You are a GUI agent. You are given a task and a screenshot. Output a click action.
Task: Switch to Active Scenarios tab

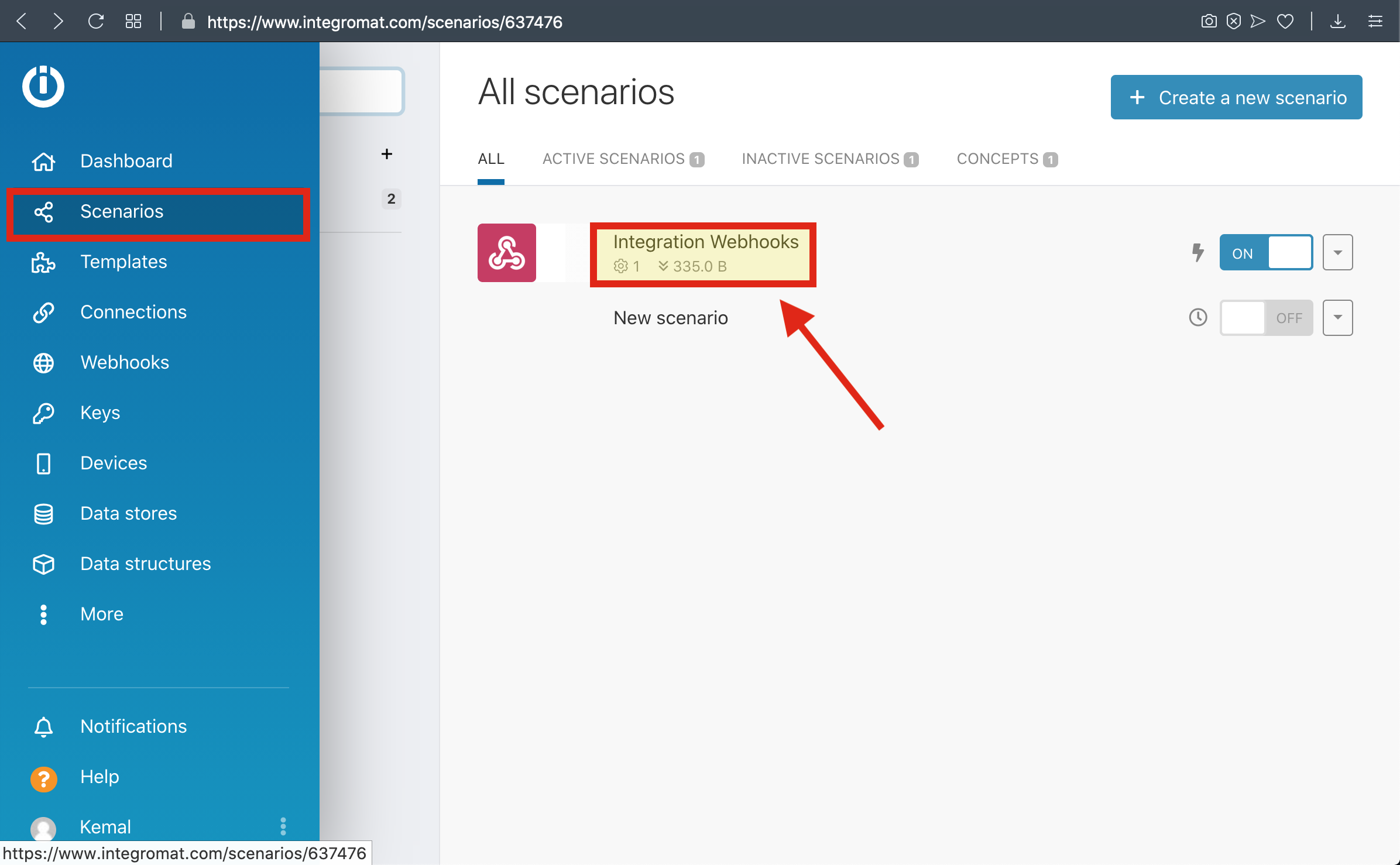[622, 159]
